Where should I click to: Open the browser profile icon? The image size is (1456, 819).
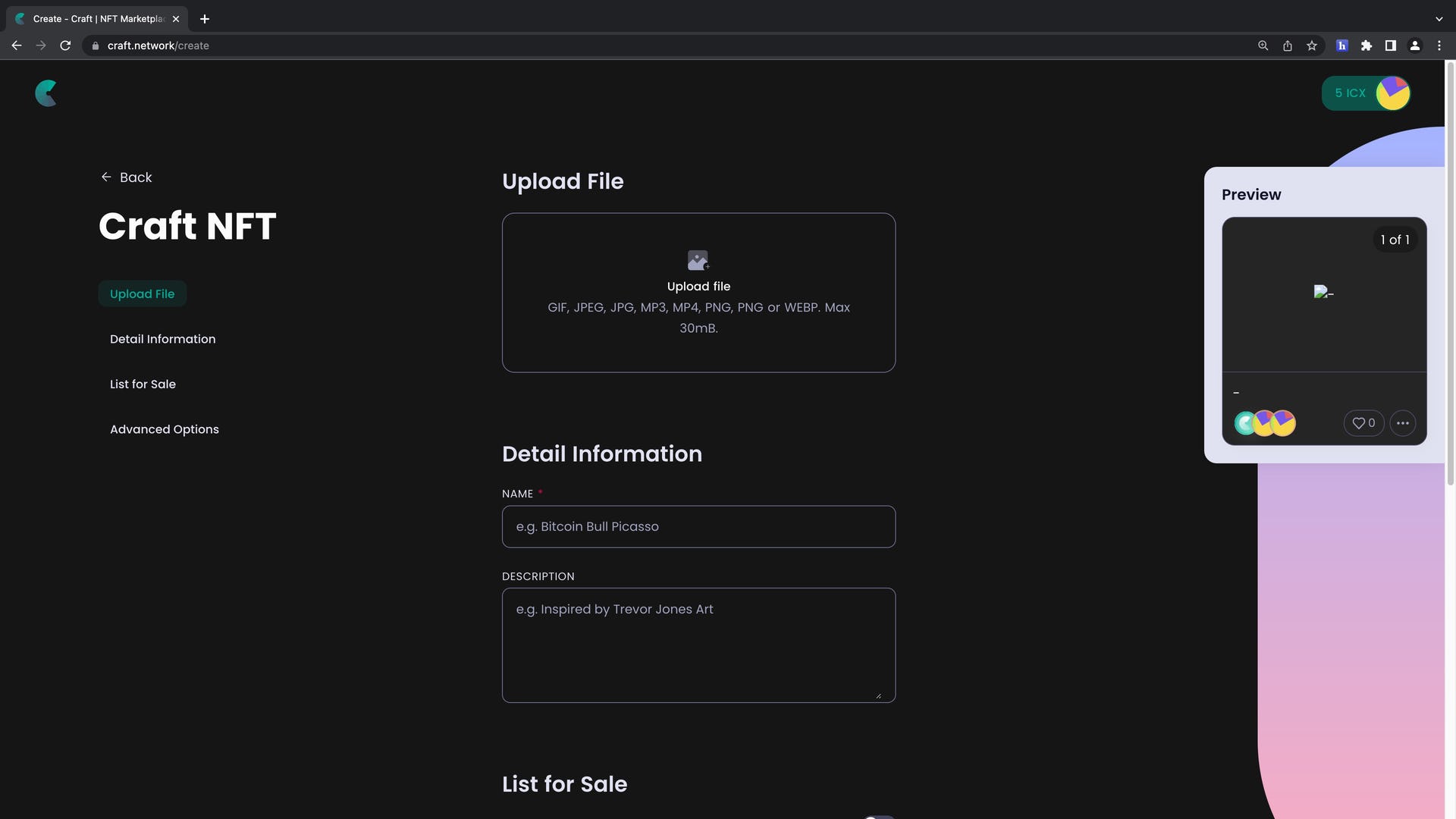click(x=1414, y=45)
